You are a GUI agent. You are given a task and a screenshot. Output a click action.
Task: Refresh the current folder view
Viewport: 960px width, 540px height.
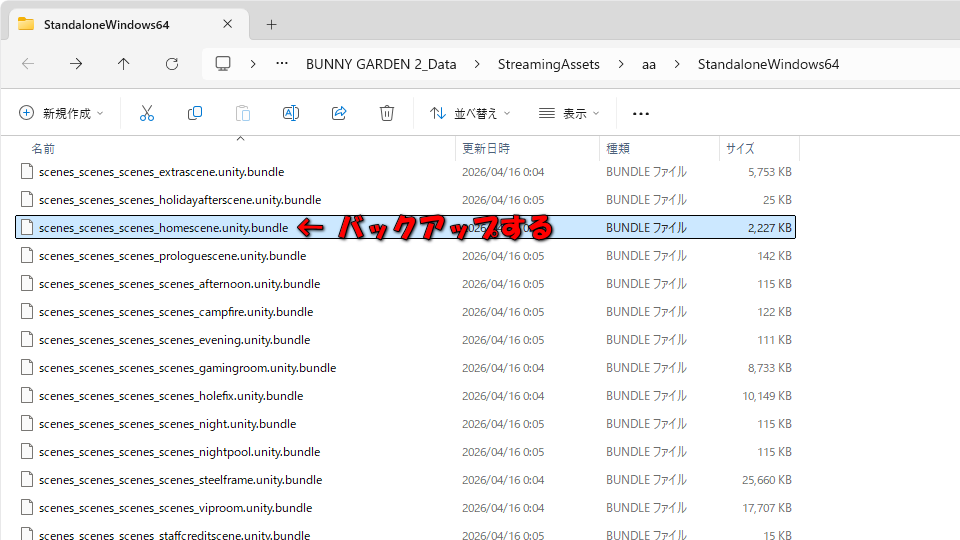tap(171, 64)
